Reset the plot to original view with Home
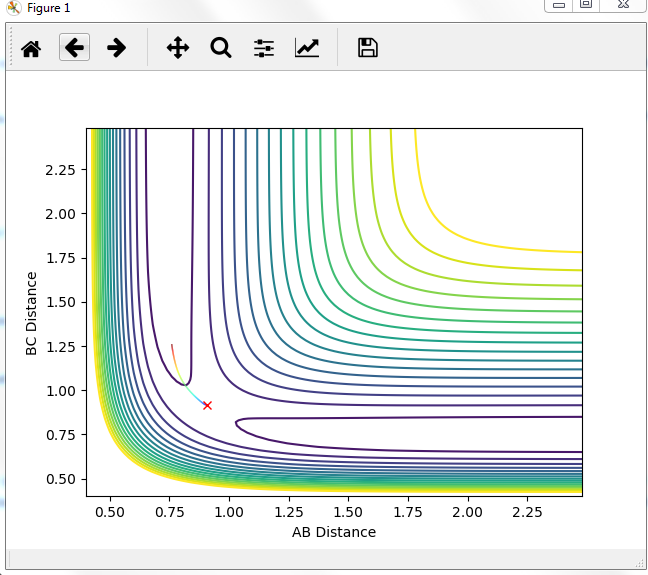The height and width of the screenshot is (575, 648). [31, 47]
